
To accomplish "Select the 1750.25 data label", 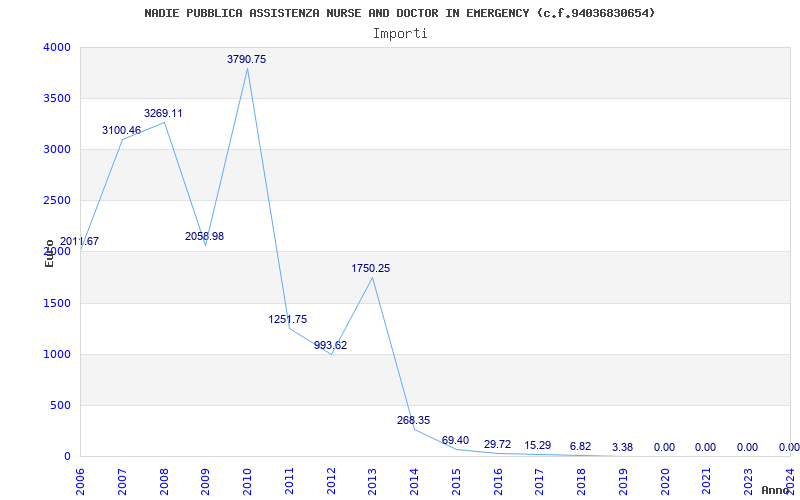I will 371,268.
